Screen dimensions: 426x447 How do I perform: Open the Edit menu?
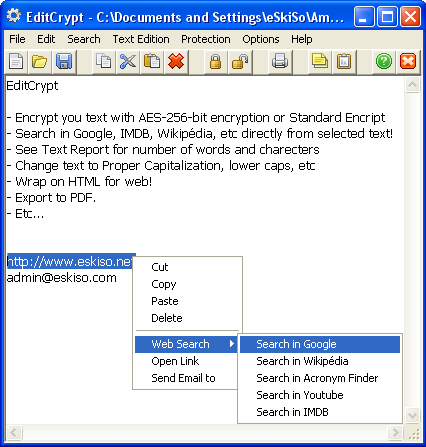click(x=46, y=39)
